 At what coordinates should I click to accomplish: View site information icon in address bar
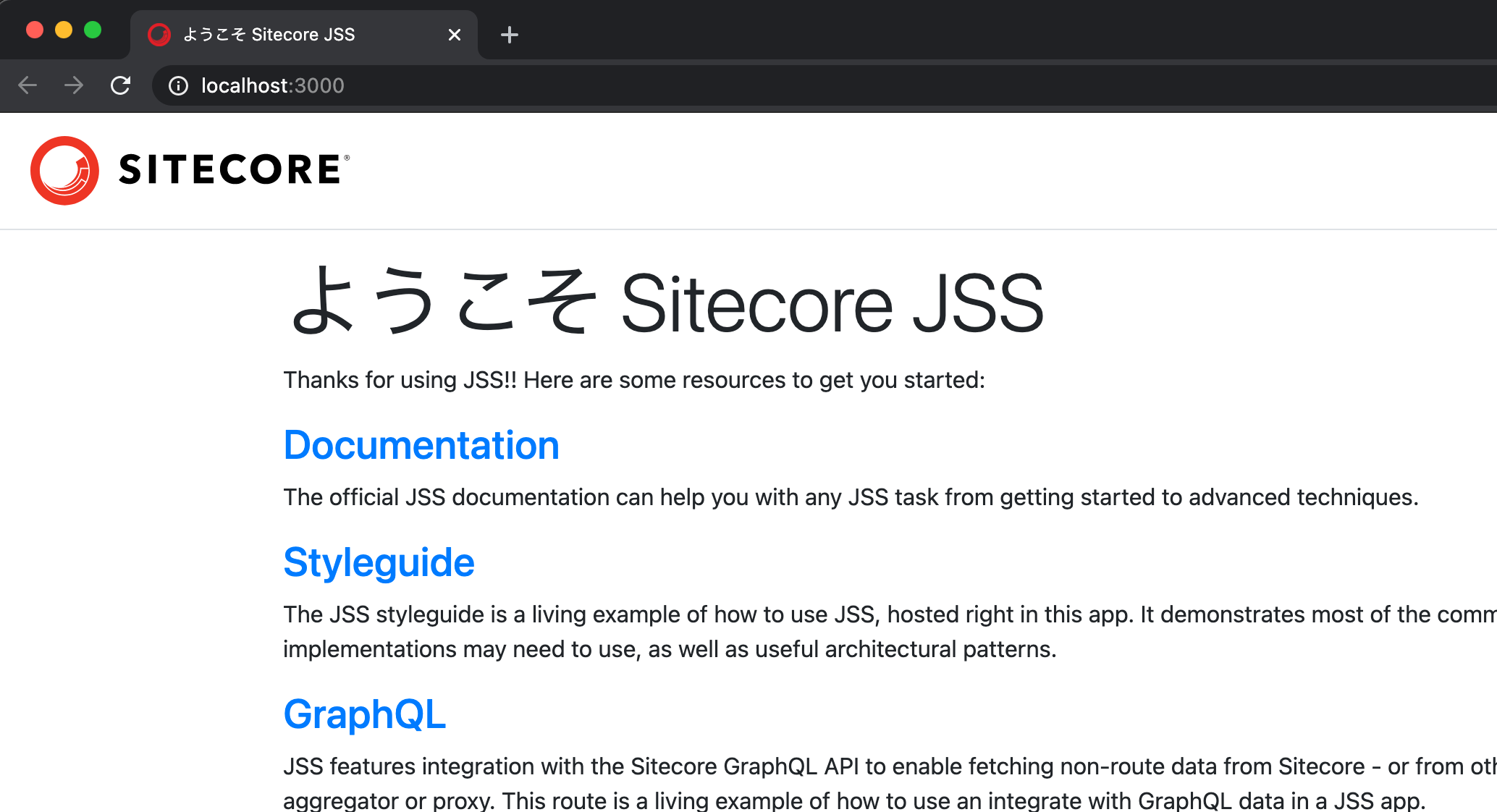178,86
